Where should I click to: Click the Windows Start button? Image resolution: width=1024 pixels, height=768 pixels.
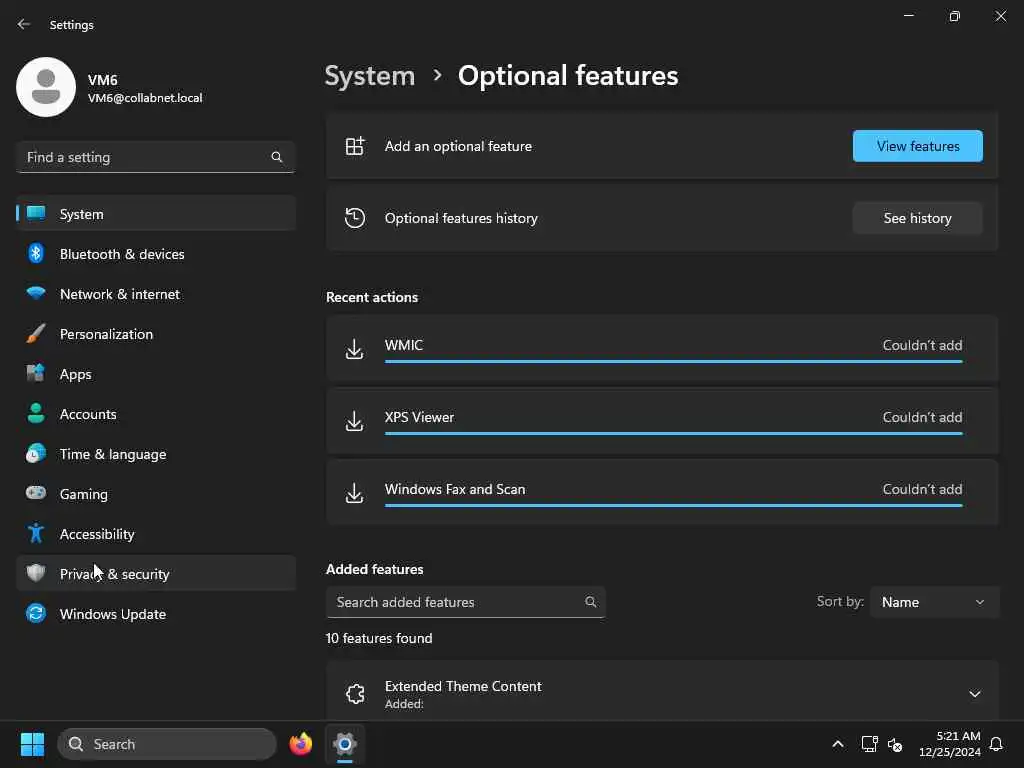[x=32, y=744]
